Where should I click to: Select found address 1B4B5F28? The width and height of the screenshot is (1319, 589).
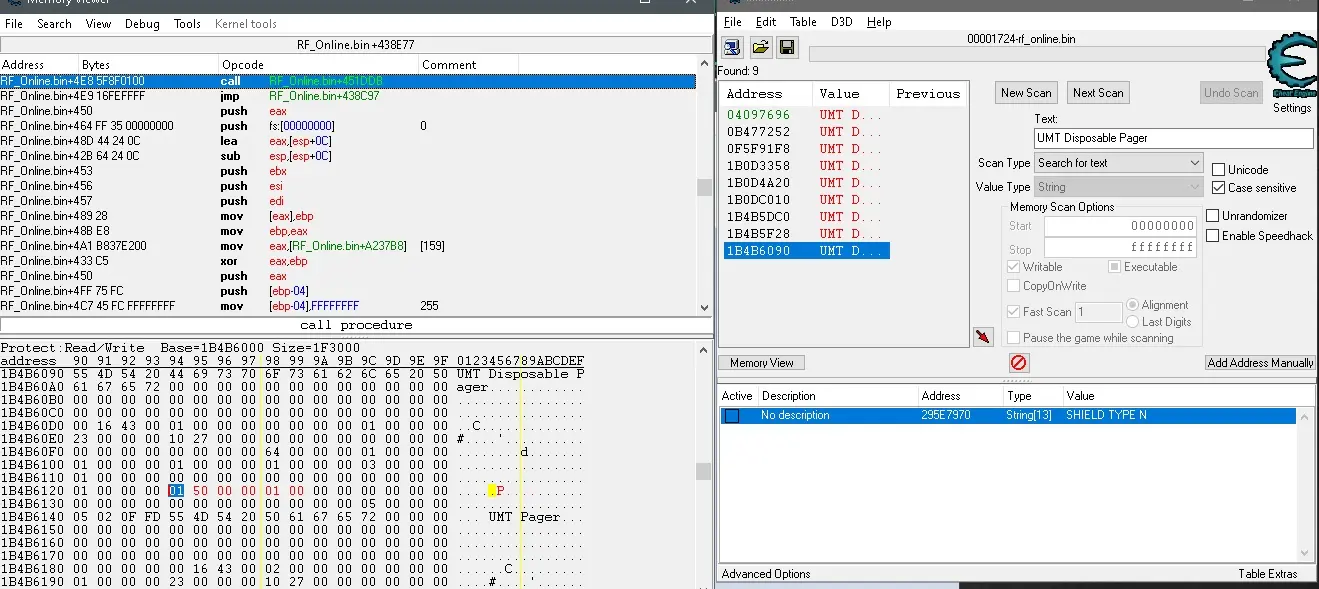coord(806,234)
